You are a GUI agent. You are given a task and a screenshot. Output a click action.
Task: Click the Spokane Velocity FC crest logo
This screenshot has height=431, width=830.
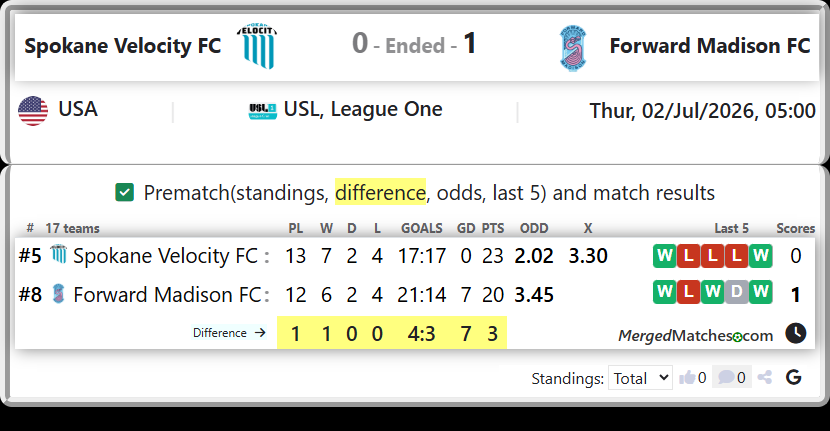click(258, 46)
